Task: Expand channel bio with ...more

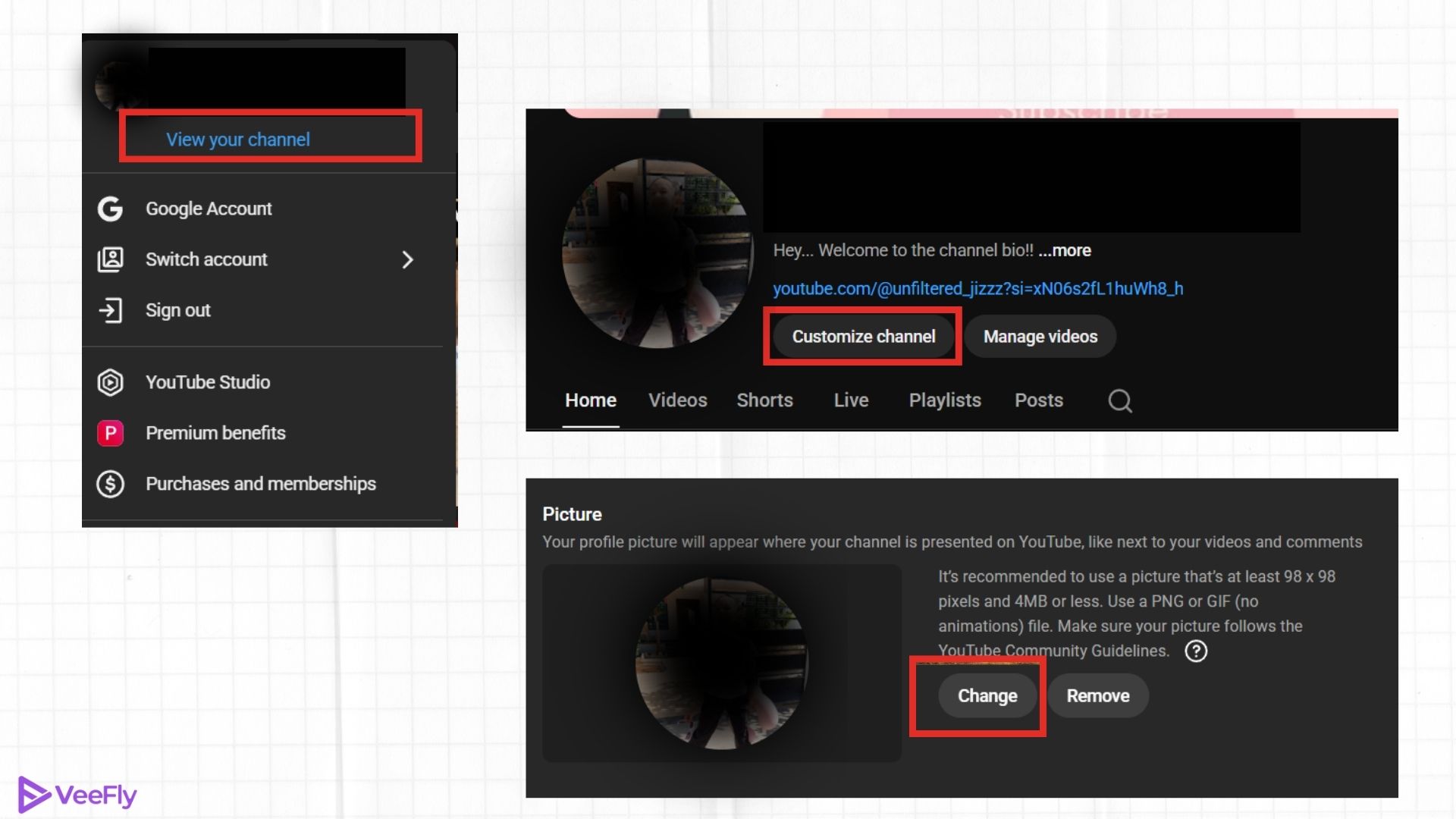Action: tap(1064, 249)
